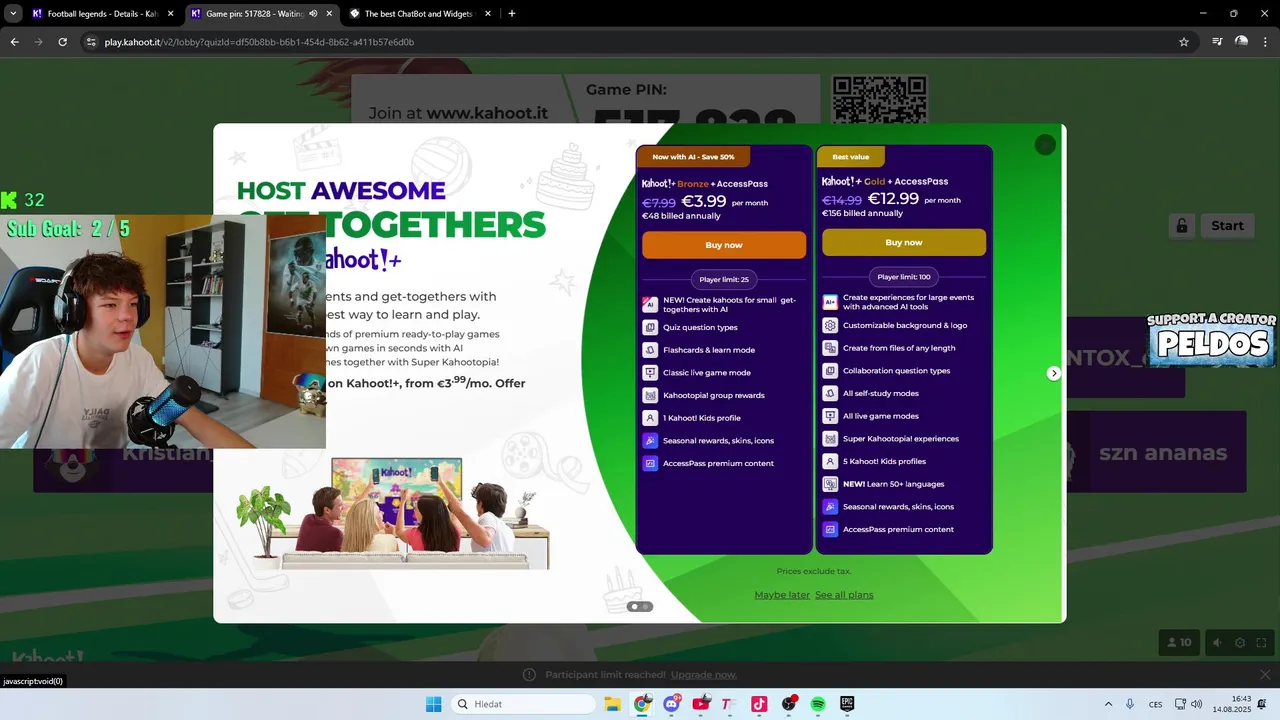Screen dimensions: 1280x720
Task: Mute audio on the Game pin tab
Action: pos(313,14)
